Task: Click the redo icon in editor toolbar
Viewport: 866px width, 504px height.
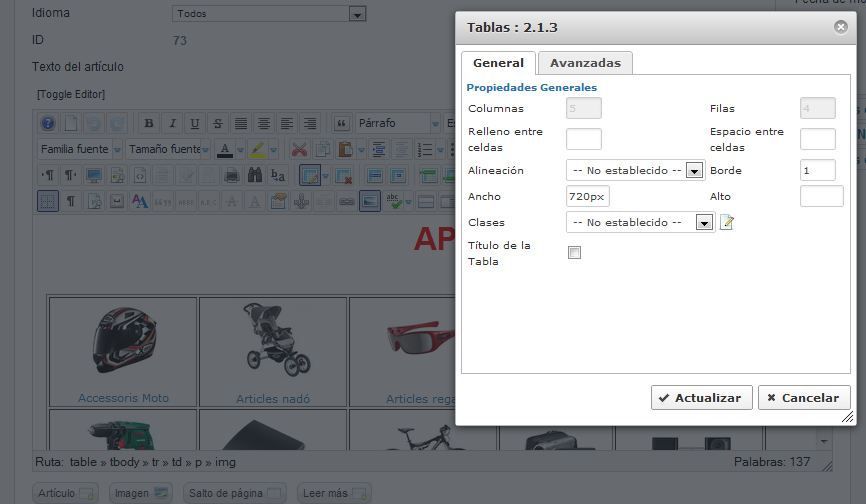Action: tap(117, 123)
